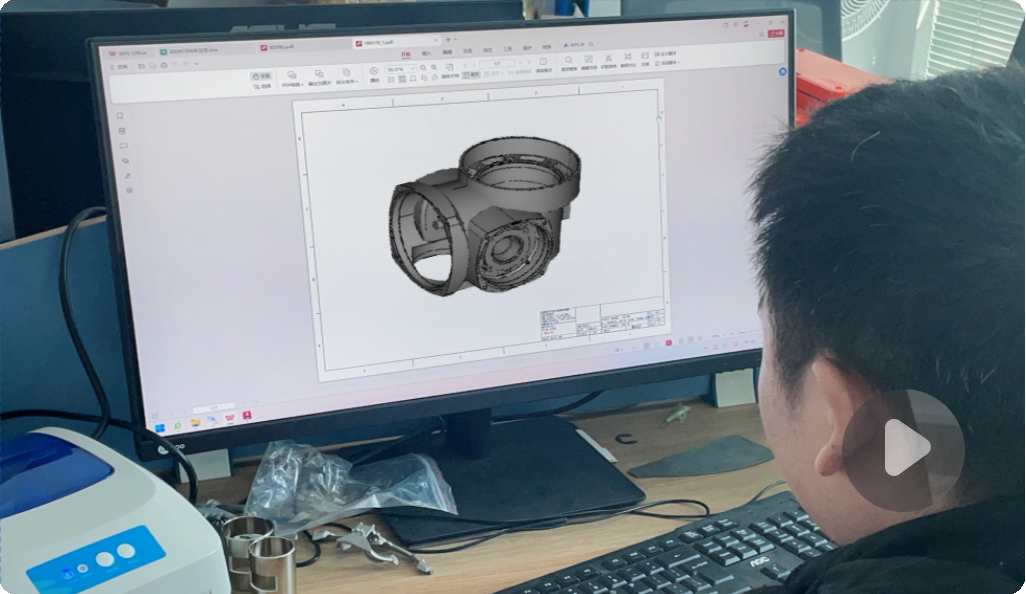This screenshot has width=1026, height=594.
Task: Open the 开始 (Start) ribbon tab
Action: (406, 54)
